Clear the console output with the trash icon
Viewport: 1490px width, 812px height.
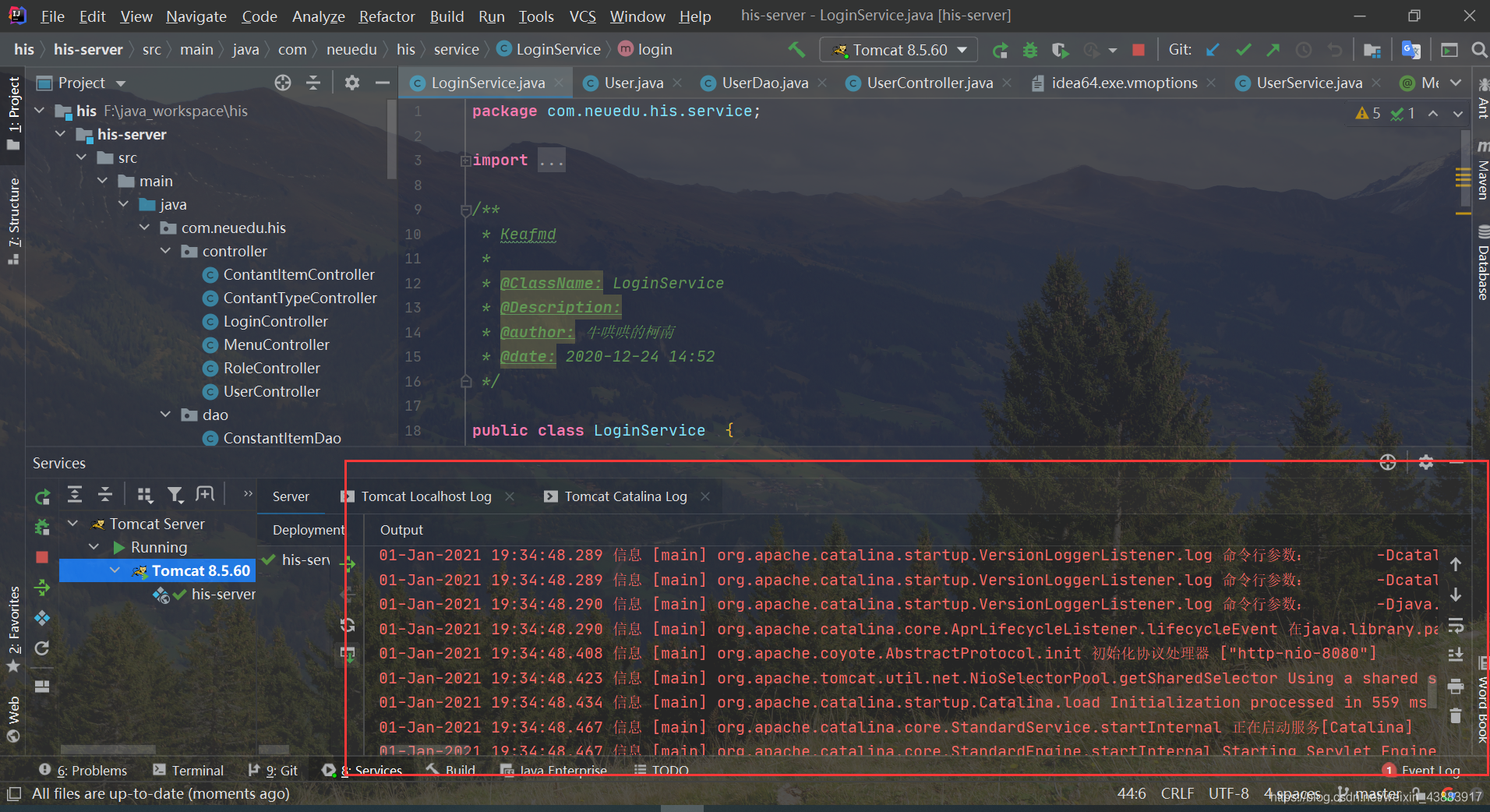[x=1455, y=715]
